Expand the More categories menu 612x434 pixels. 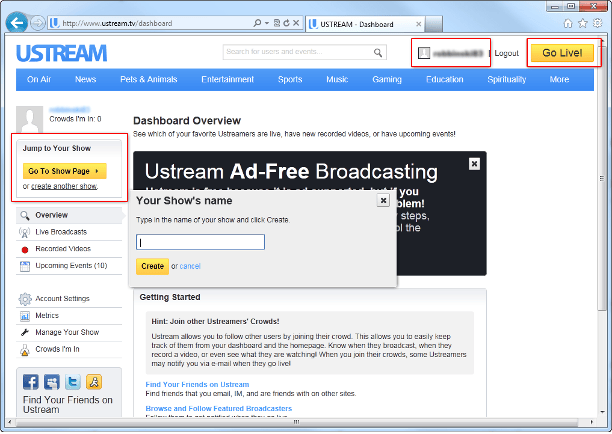pos(559,80)
